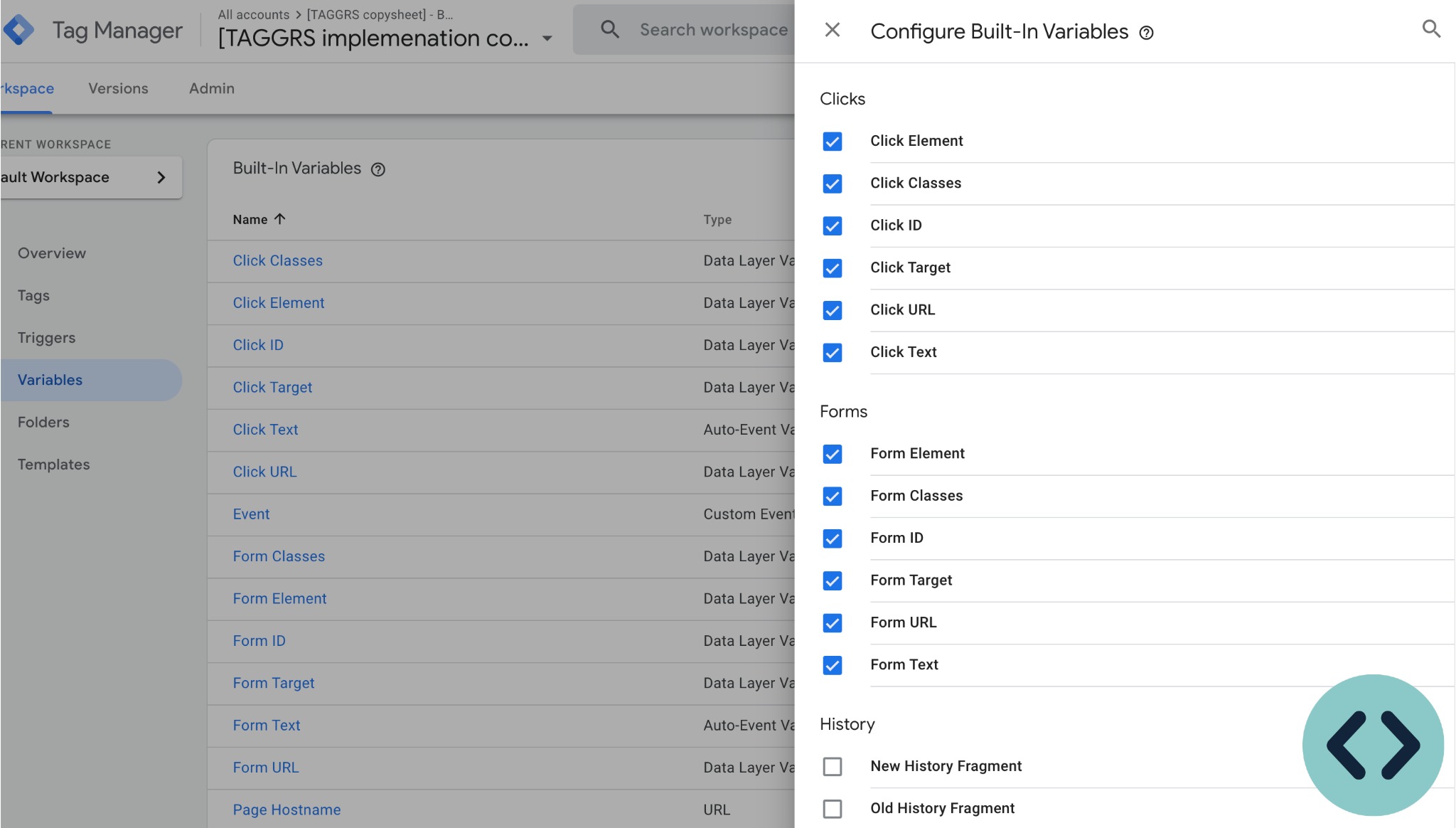Expand the Default Workspace chevron
This screenshot has height=828, width=1456.
pyautogui.click(x=161, y=177)
